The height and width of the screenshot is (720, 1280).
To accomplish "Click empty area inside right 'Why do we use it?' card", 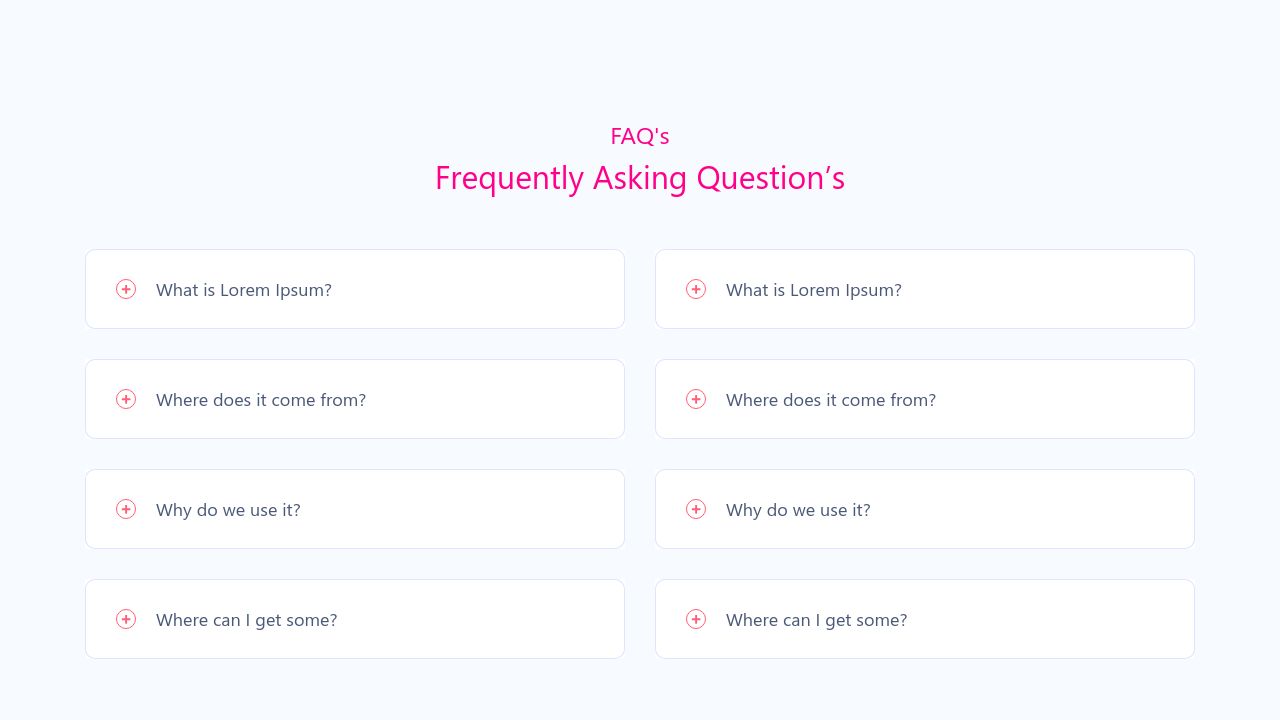I will (1030, 509).
